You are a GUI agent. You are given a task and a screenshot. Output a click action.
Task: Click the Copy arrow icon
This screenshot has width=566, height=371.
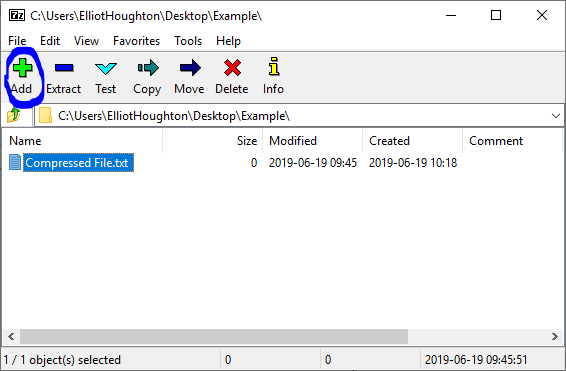tap(148, 68)
